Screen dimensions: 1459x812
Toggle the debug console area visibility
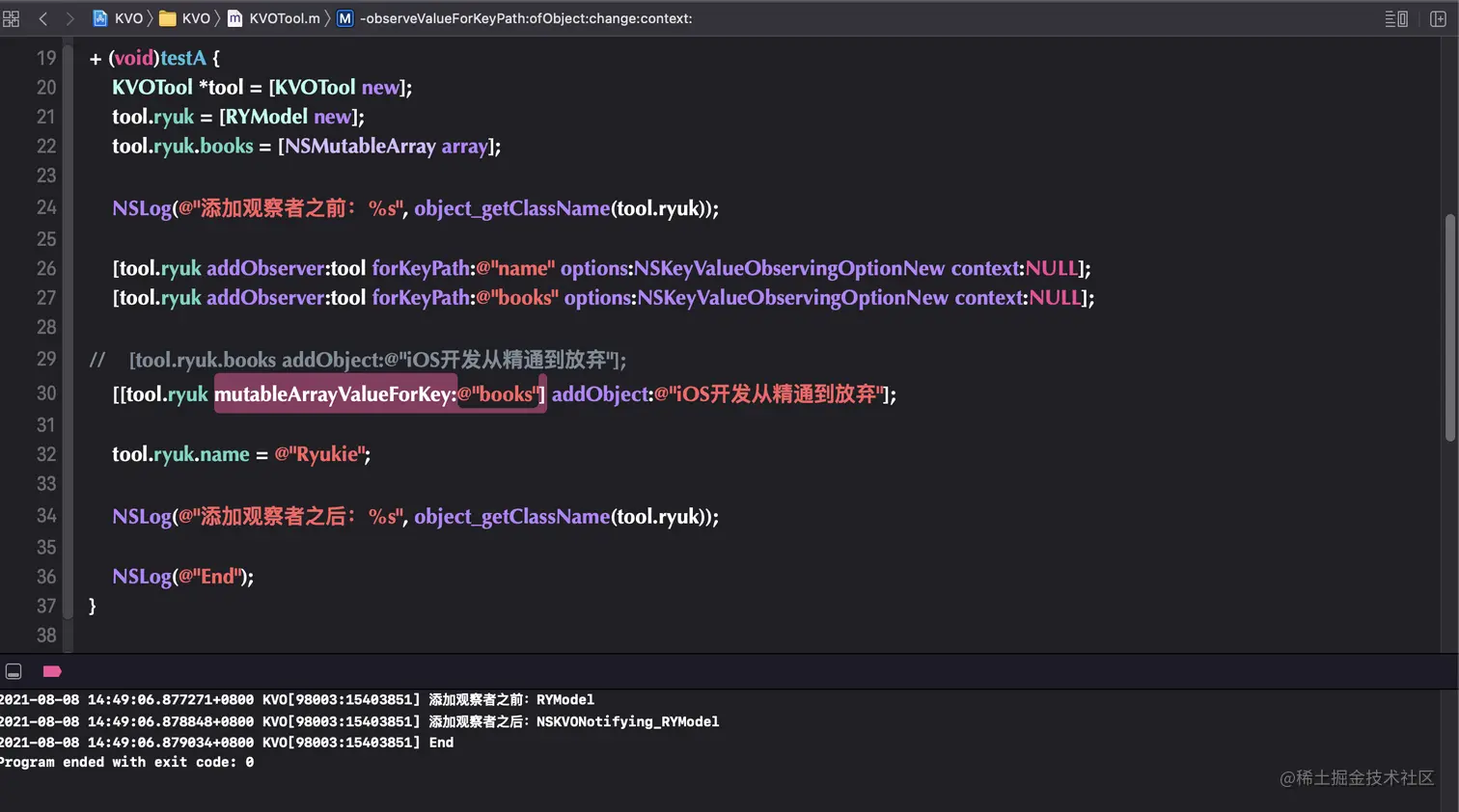point(14,671)
